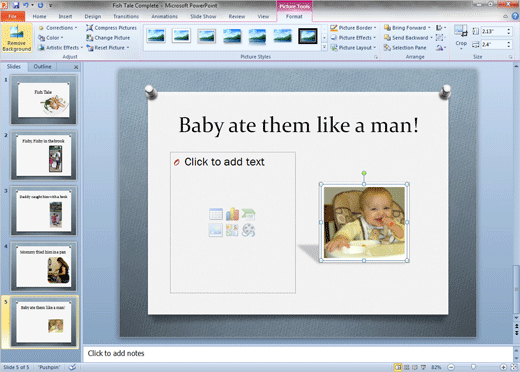Switch to the Review ribbon tab
Viewport: 520px width, 372px height.
point(237,16)
